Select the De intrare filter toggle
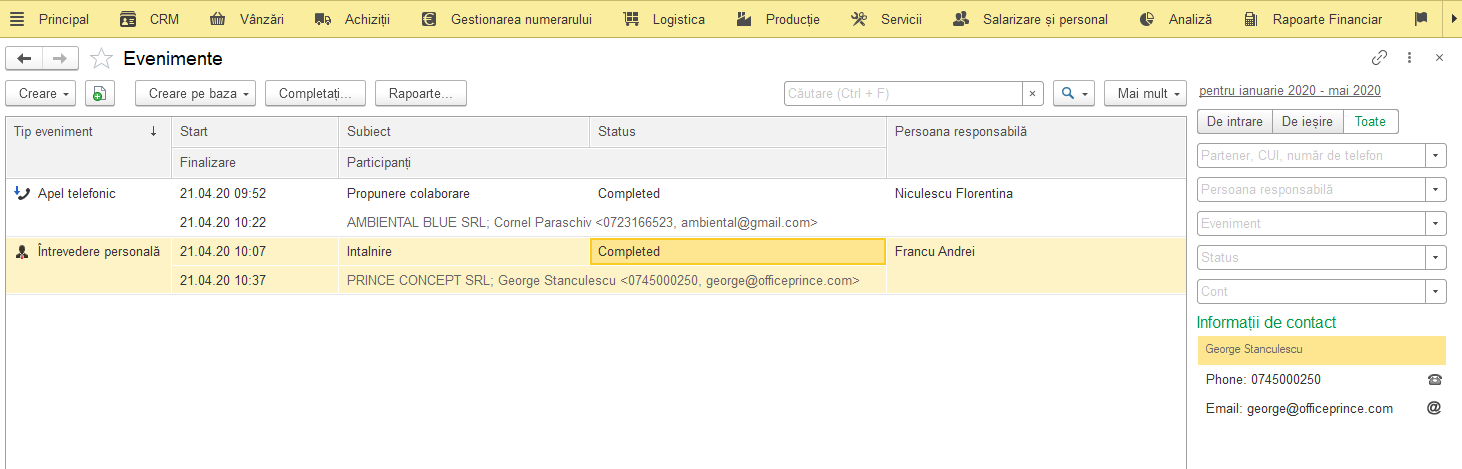This screenshot has height=469, width=1462. [x=1234, y=121]
